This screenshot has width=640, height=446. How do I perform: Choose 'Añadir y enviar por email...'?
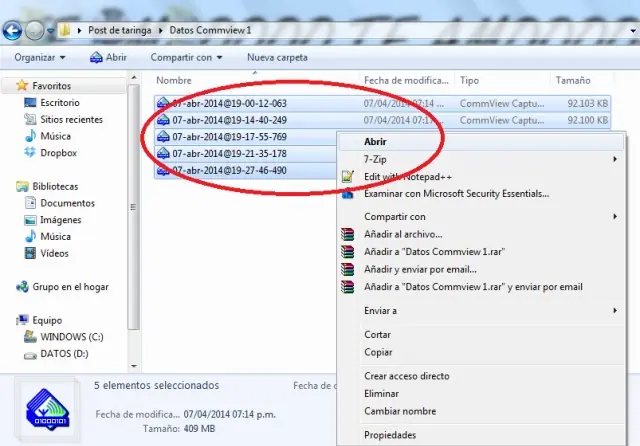(482, 269)
